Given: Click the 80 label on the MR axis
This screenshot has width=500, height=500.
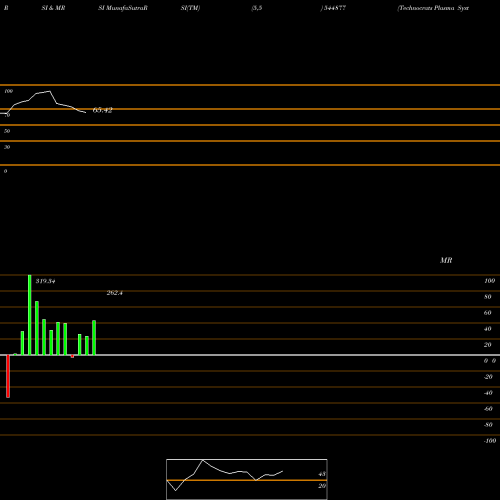Looking at the screenshot, I should click(488, 297).
